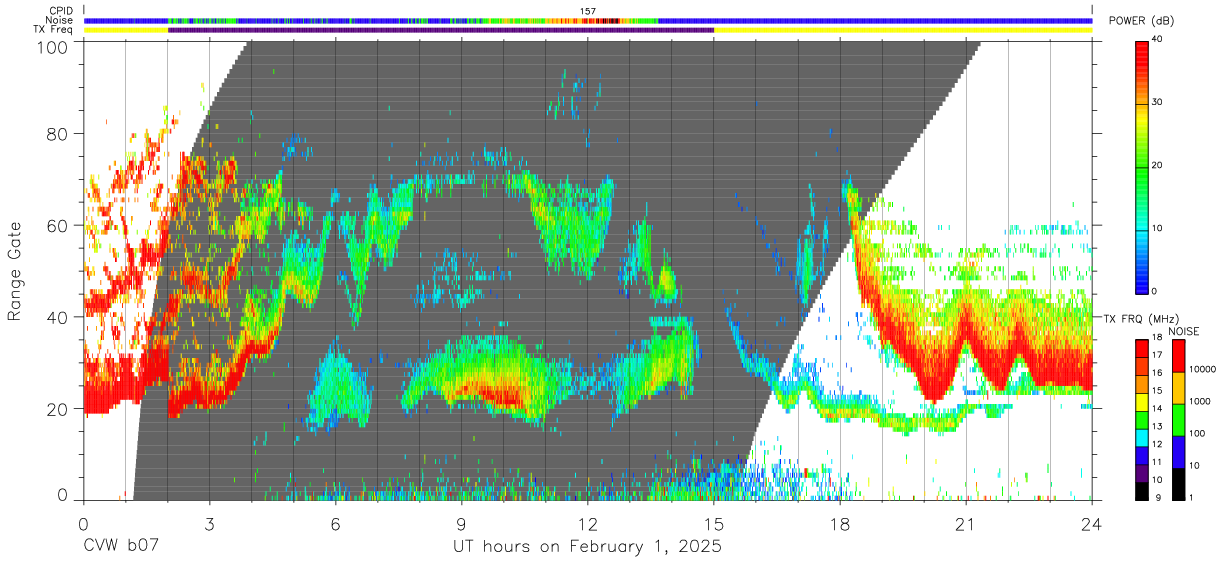Click the 'NOISE' legend title

pyautogui.click(x=1184, y=330)
